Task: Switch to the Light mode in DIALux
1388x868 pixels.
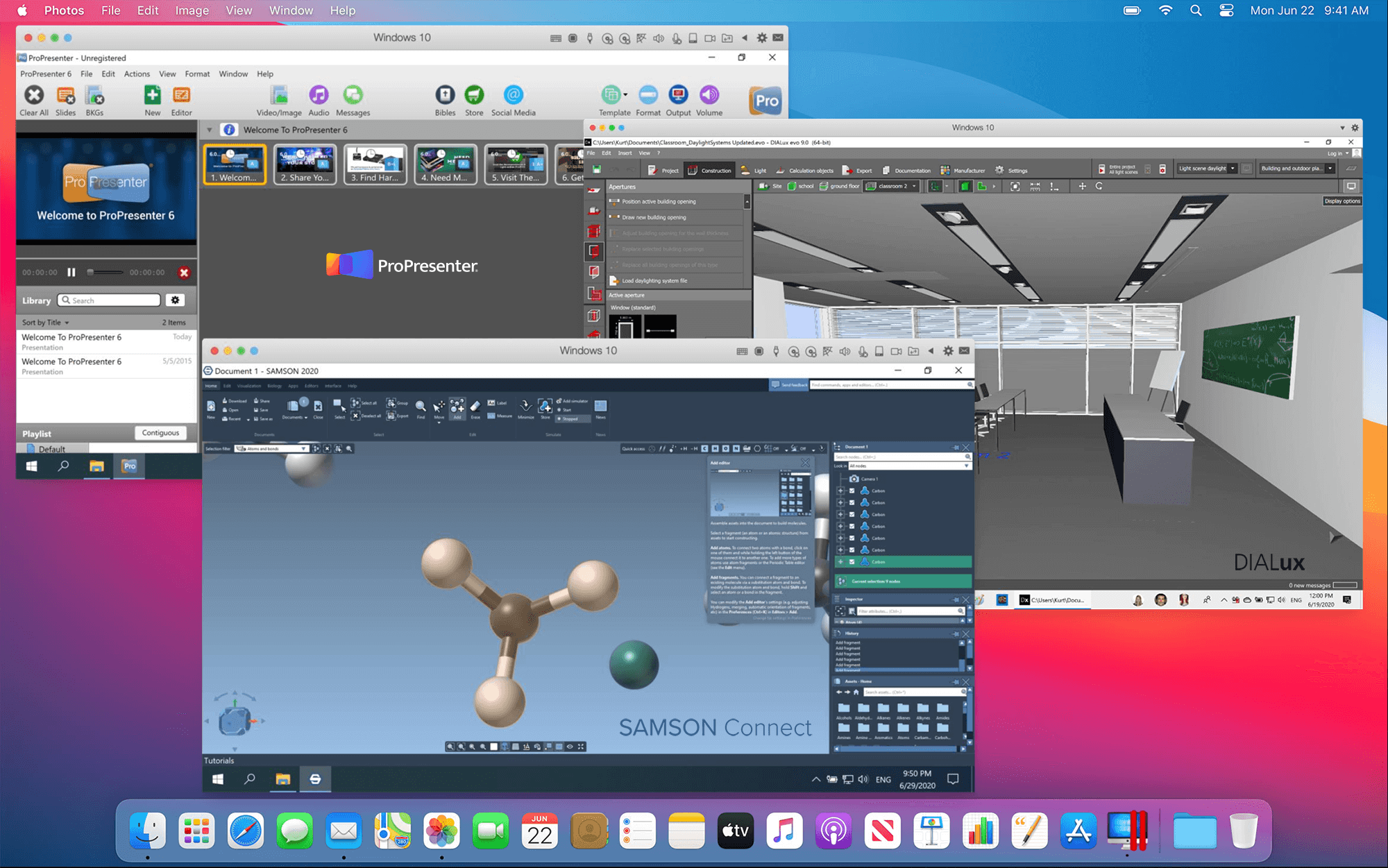Action: click(x=761, y=171)
